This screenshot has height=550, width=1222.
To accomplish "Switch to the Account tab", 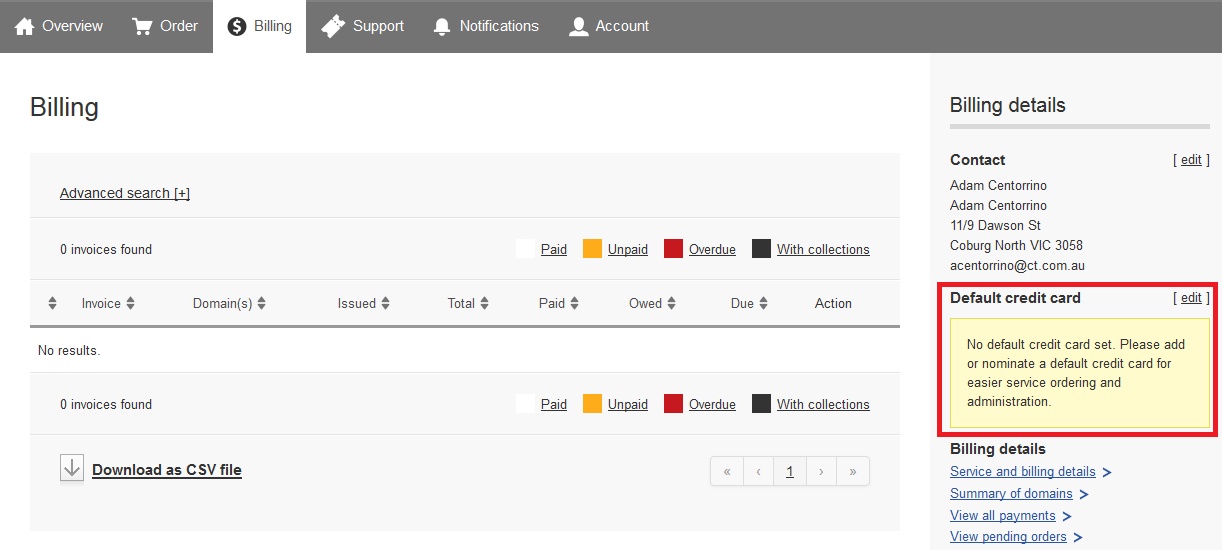I will coord(609,27).
